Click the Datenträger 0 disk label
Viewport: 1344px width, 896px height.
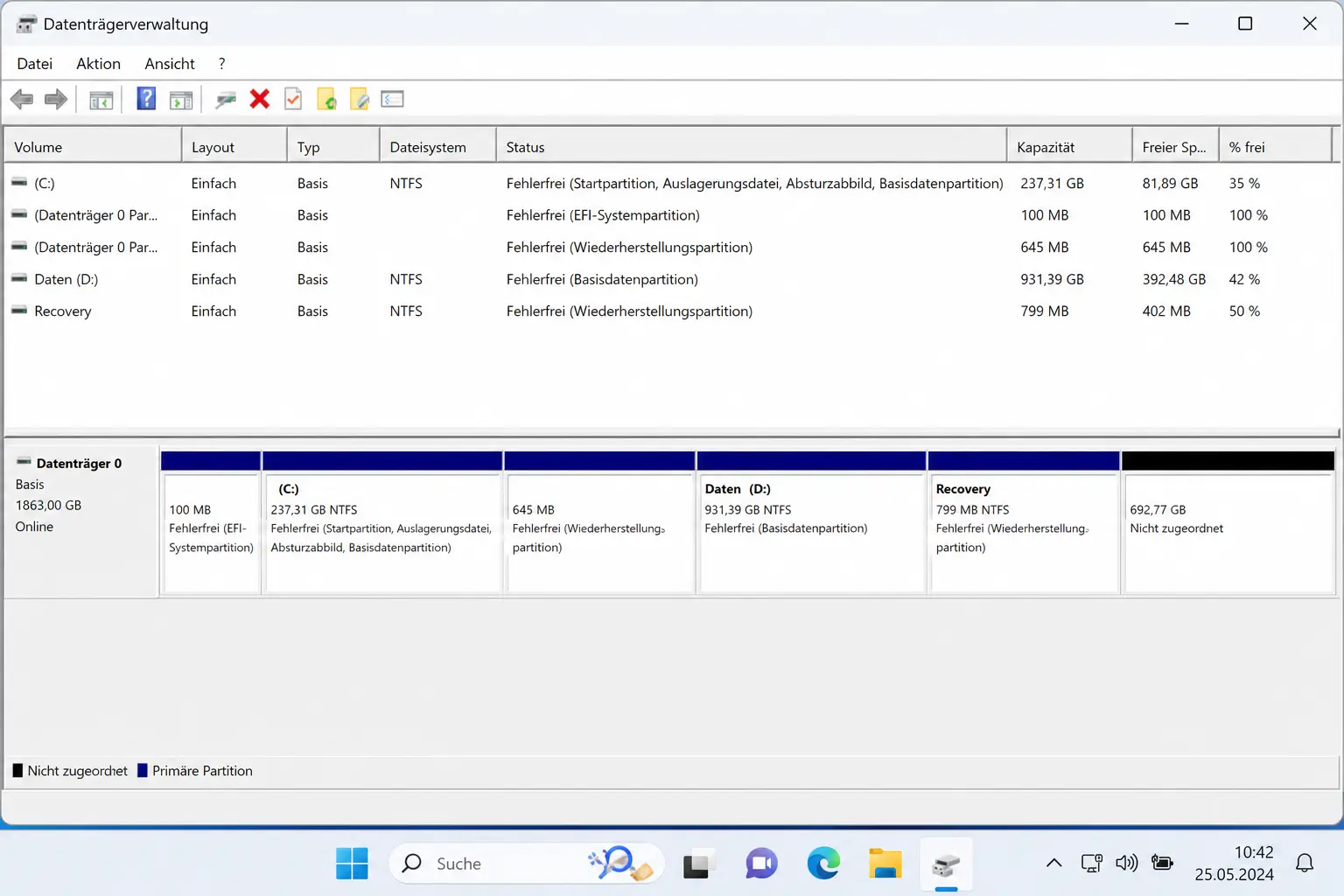pyautogui.click(x=79, y=463)
